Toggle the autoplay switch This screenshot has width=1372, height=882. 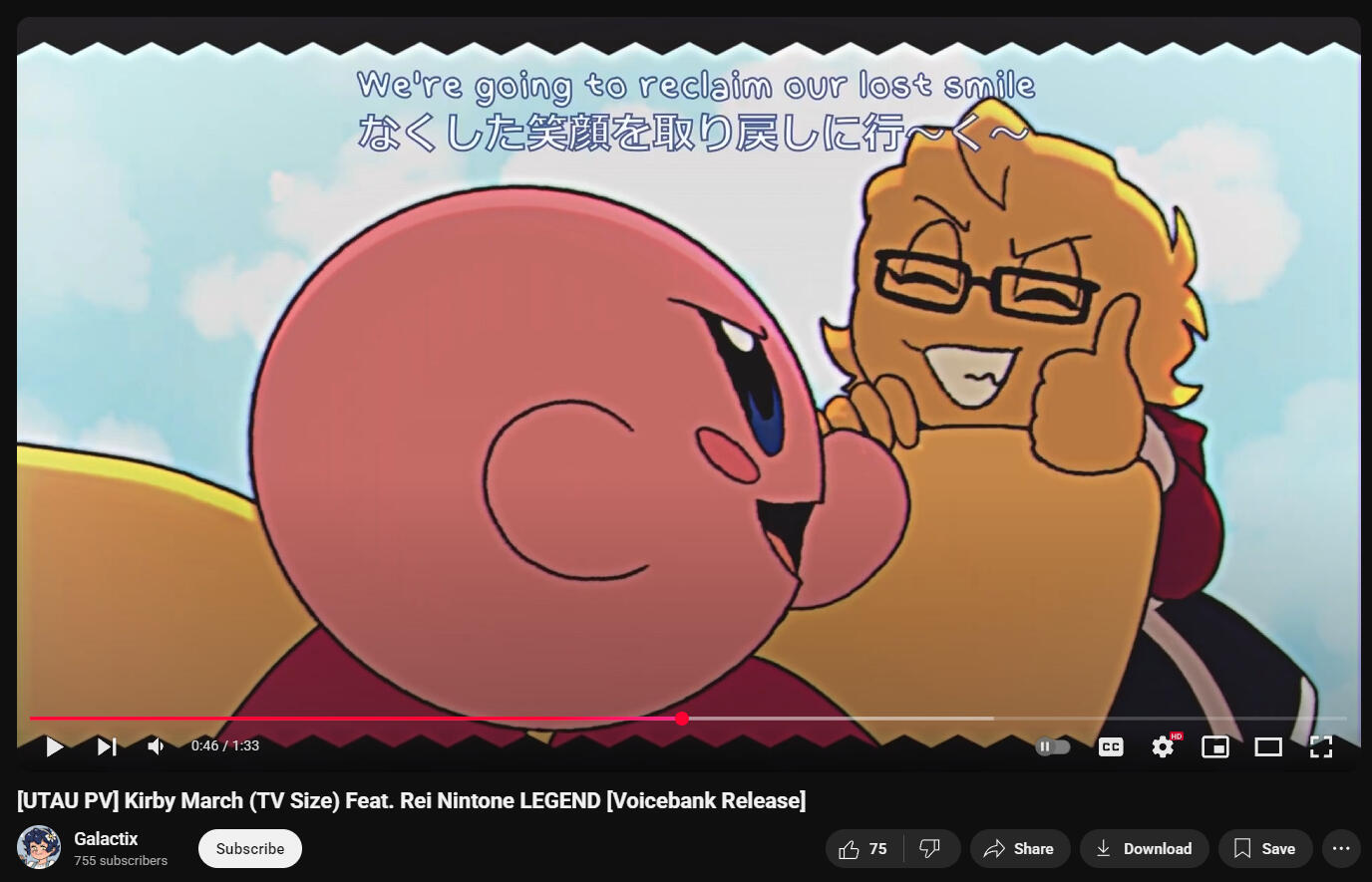(x=1053, y=746)
